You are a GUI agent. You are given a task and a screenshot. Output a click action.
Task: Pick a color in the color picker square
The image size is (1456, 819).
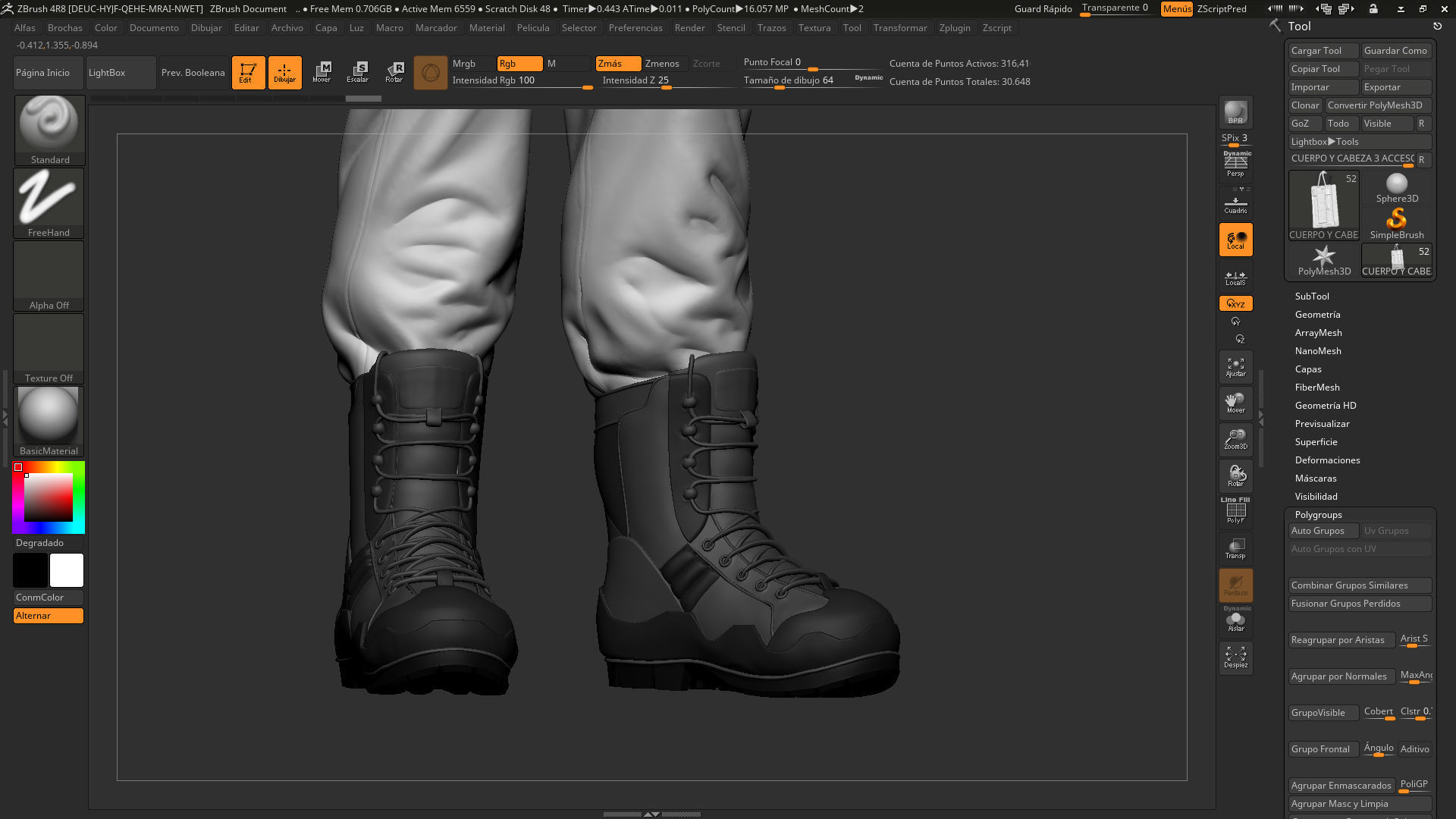tap(49, 497)
